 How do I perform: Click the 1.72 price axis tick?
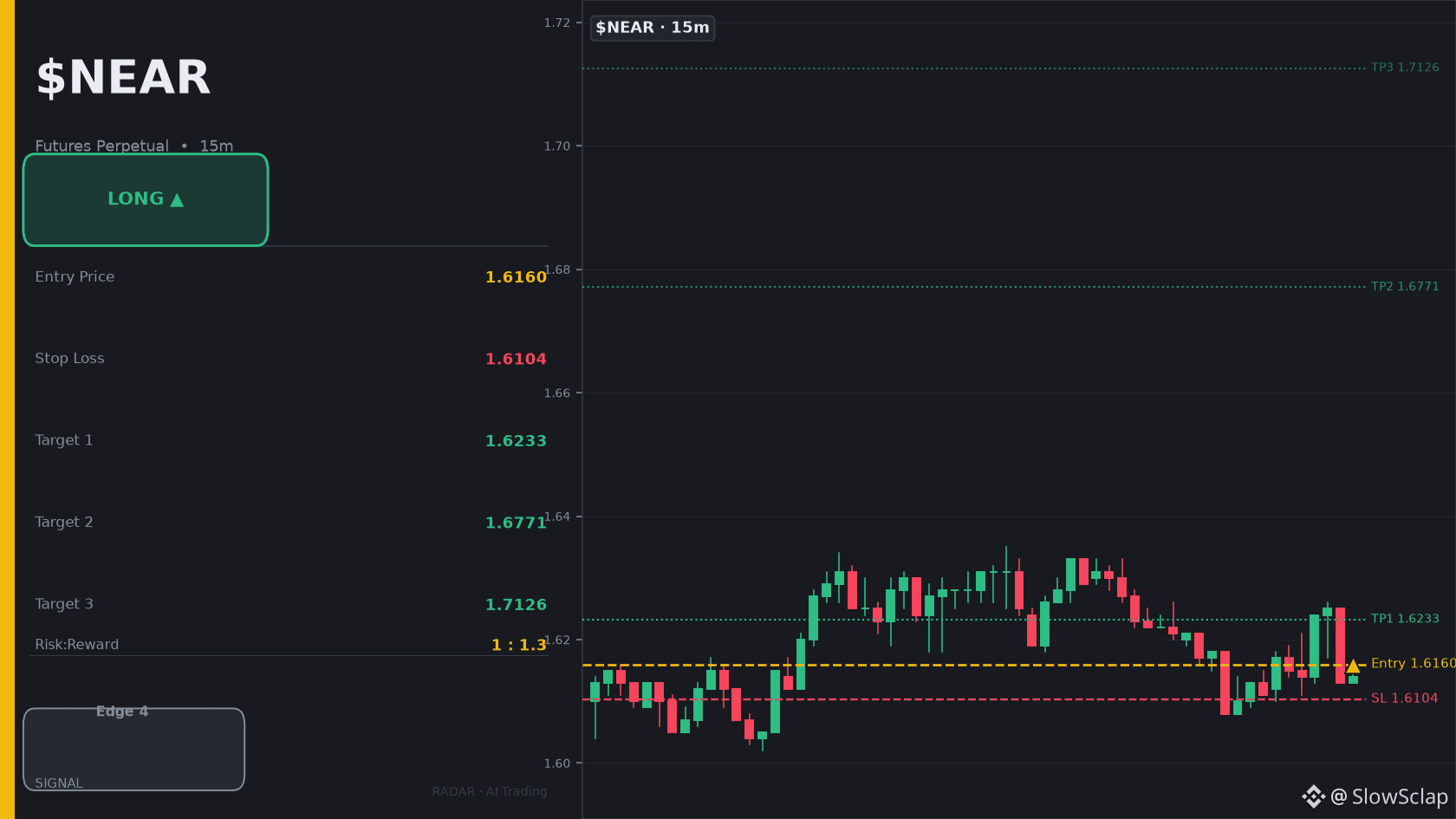click(x=557, y=23)
